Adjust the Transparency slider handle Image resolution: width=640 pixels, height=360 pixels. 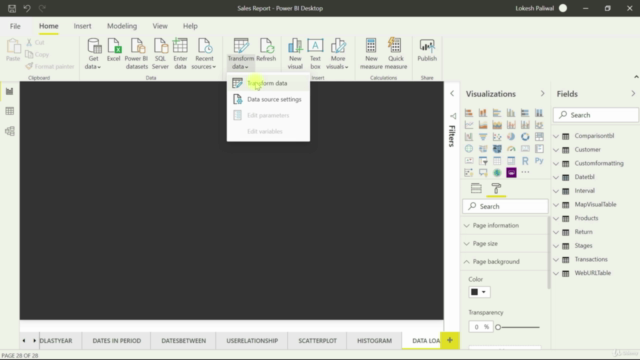coord(498,327)
